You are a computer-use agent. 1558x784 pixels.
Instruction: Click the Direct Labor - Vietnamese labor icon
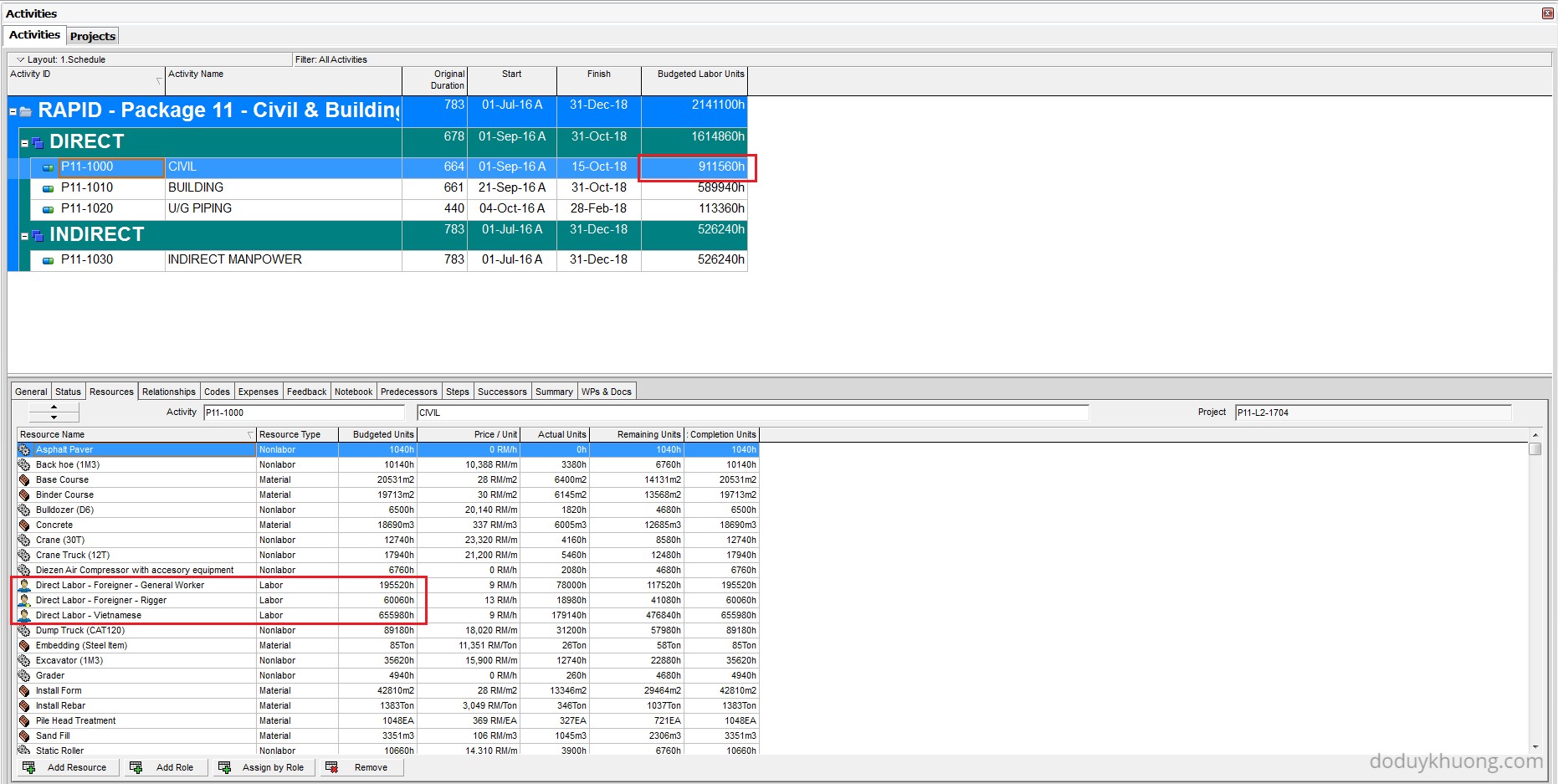point(24,616)
